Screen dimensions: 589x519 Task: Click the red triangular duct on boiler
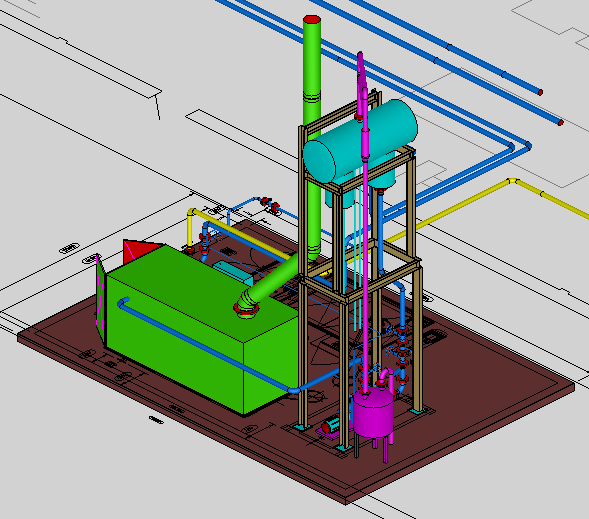coord(141,251)
